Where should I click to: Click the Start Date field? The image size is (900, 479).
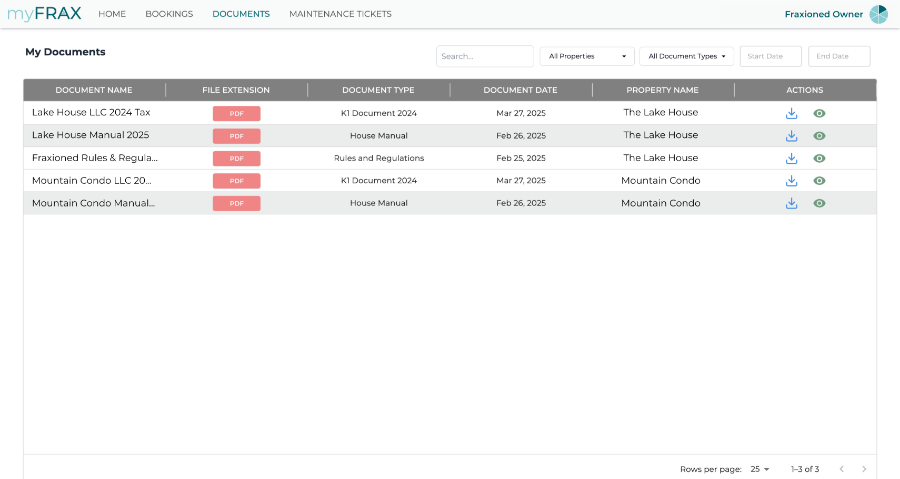coord(771,56)
